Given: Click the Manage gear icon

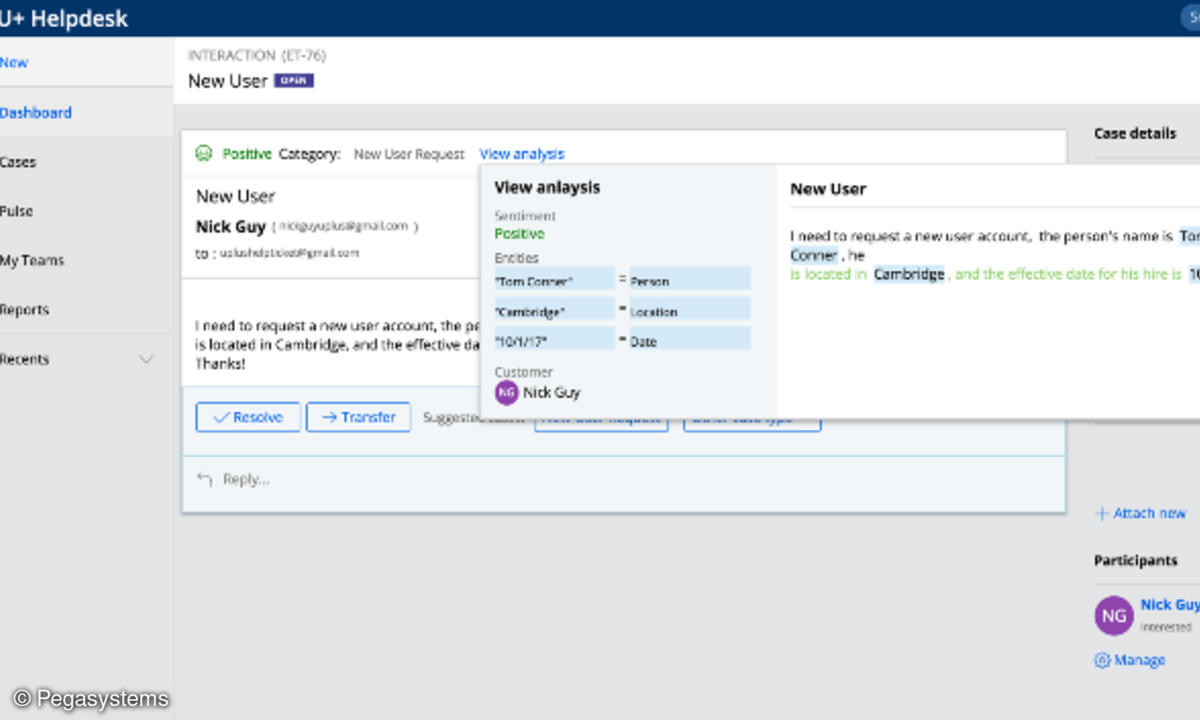Looking at the screenshot, I should point(1103,660).
